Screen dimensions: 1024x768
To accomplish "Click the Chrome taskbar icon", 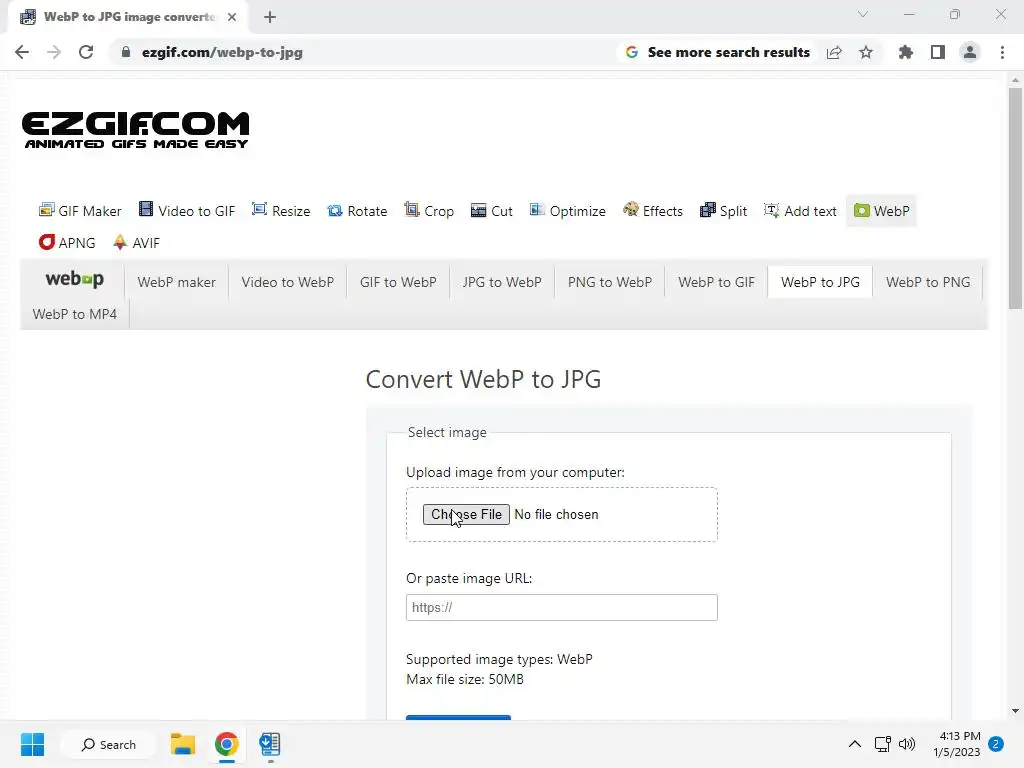I will coord(227,744).
